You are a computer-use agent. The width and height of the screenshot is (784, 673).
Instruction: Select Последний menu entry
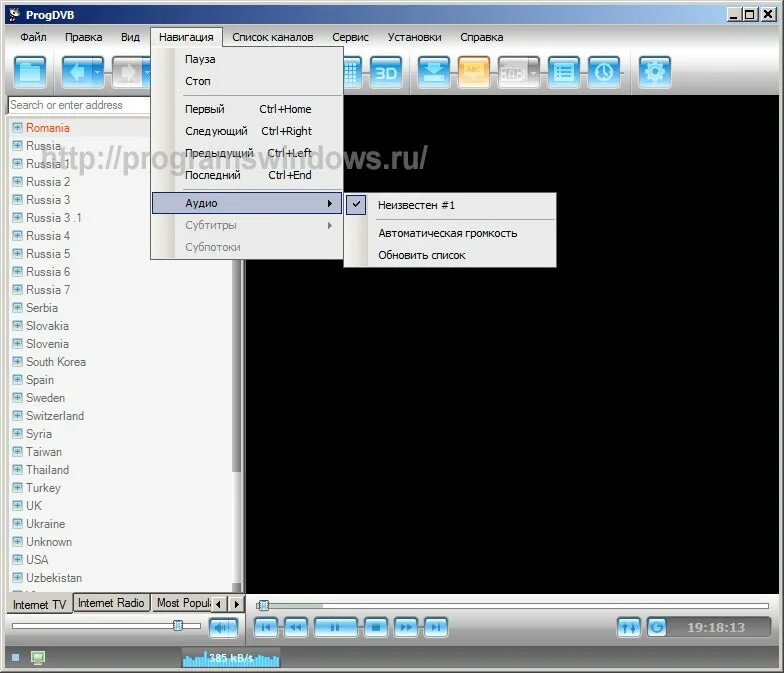point(248,175)
